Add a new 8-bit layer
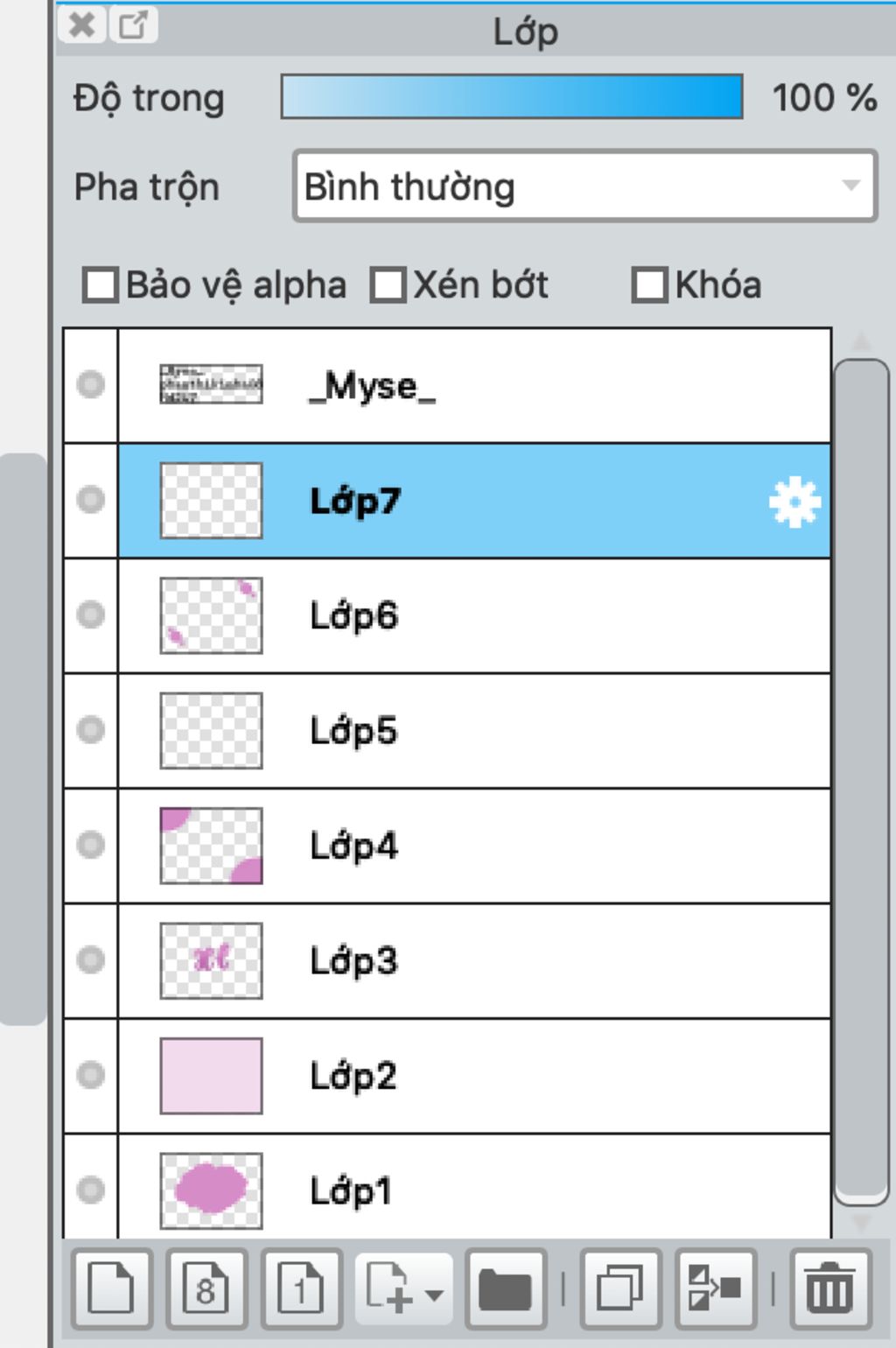 pyautogui.click(x=207, y=1287)
